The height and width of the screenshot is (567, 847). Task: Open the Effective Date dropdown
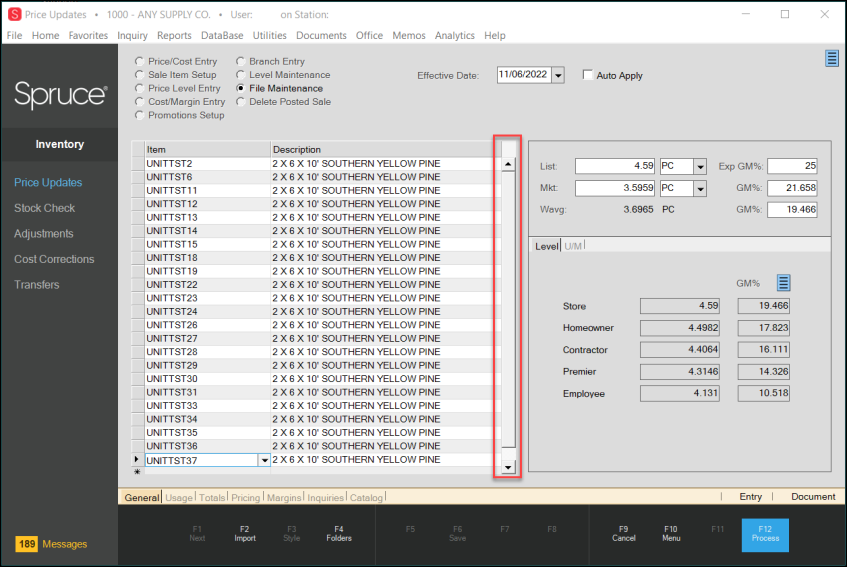(x=559, y=75)
